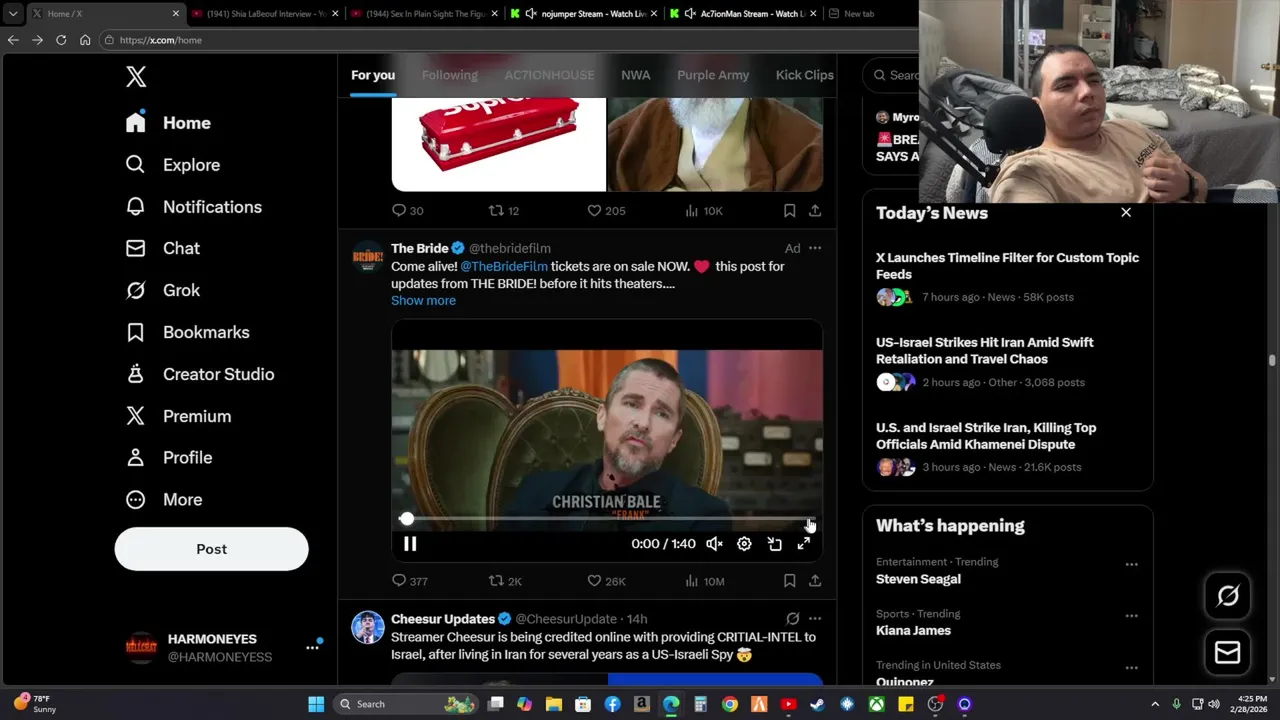Open Creator Studio

point(199,374)
